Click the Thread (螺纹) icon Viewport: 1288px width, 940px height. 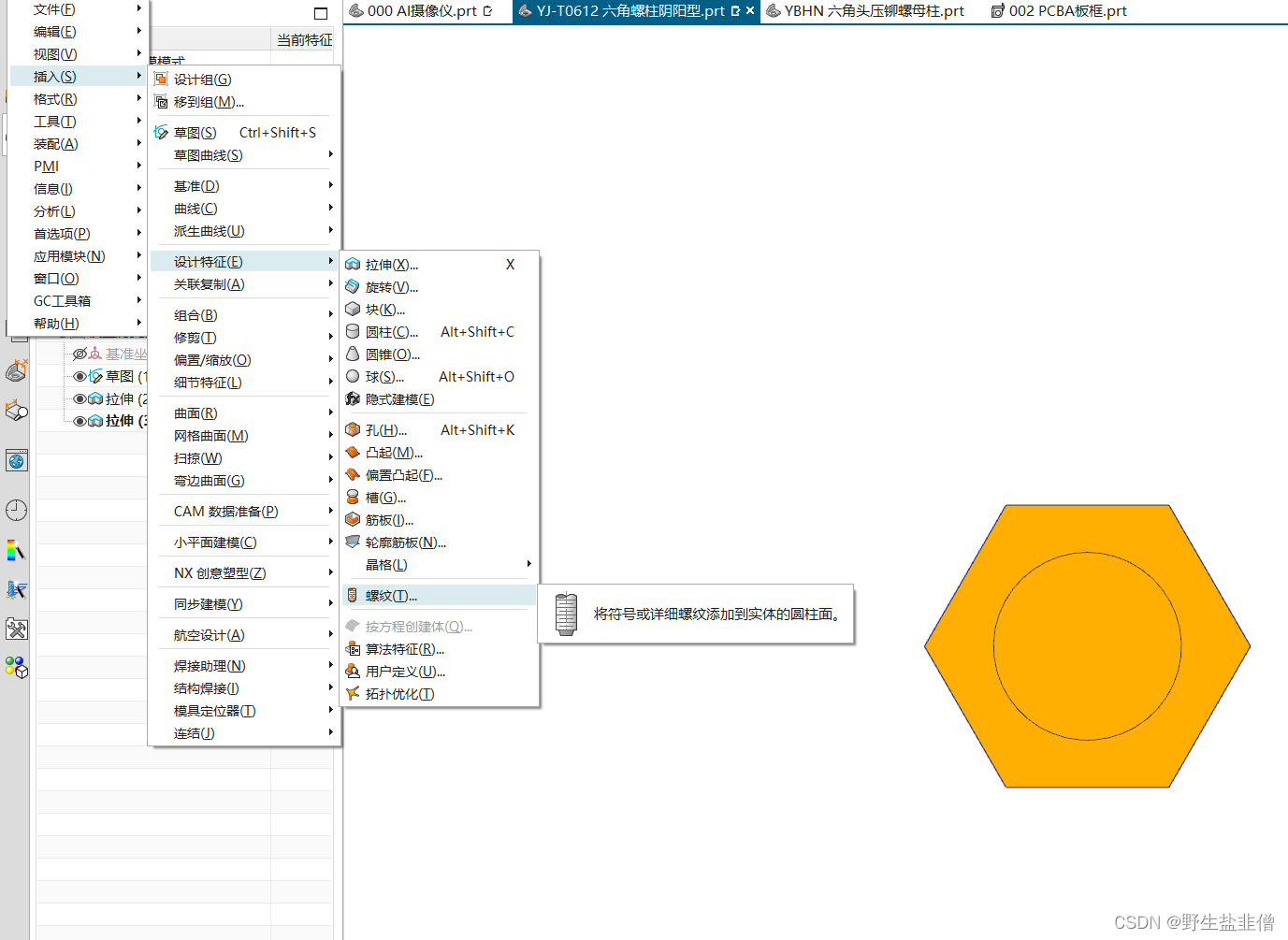pos(353,596)
